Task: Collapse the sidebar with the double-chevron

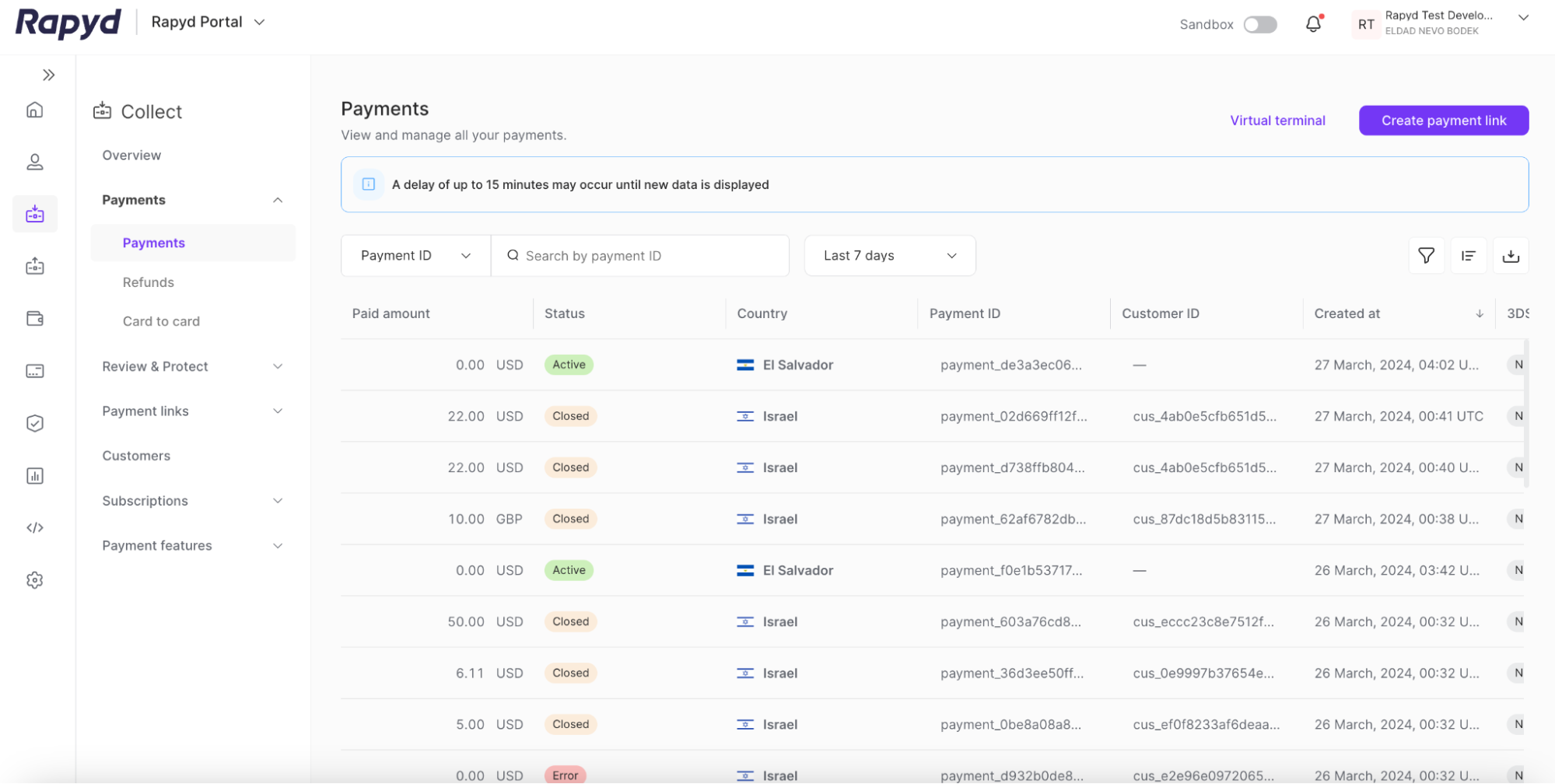Action: point(49,75)
